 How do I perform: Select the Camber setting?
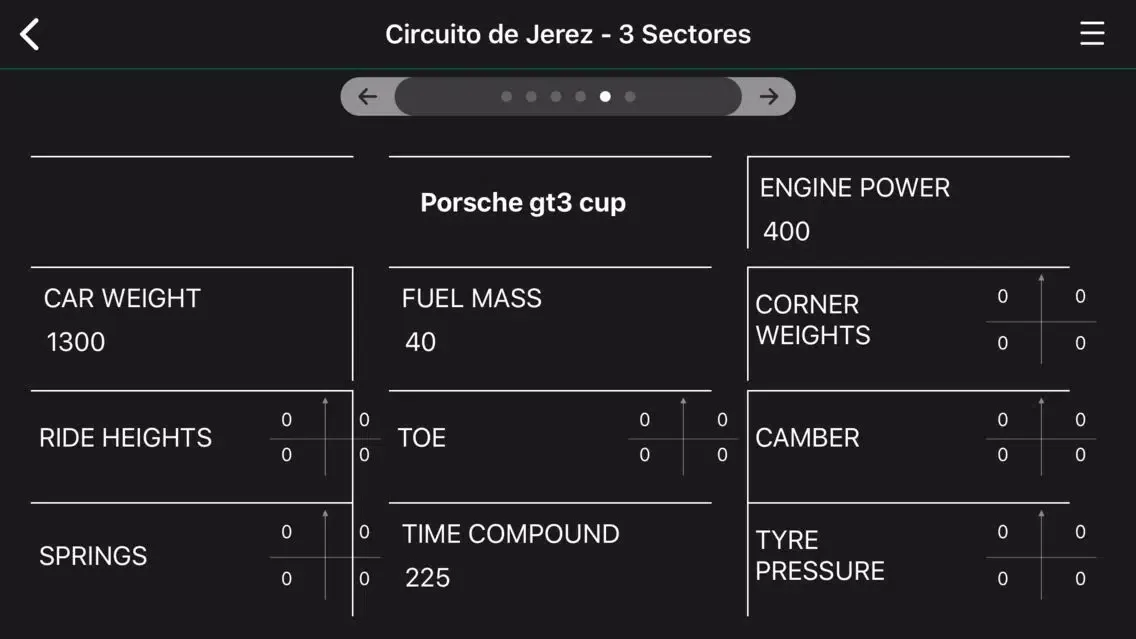[807, 438]
